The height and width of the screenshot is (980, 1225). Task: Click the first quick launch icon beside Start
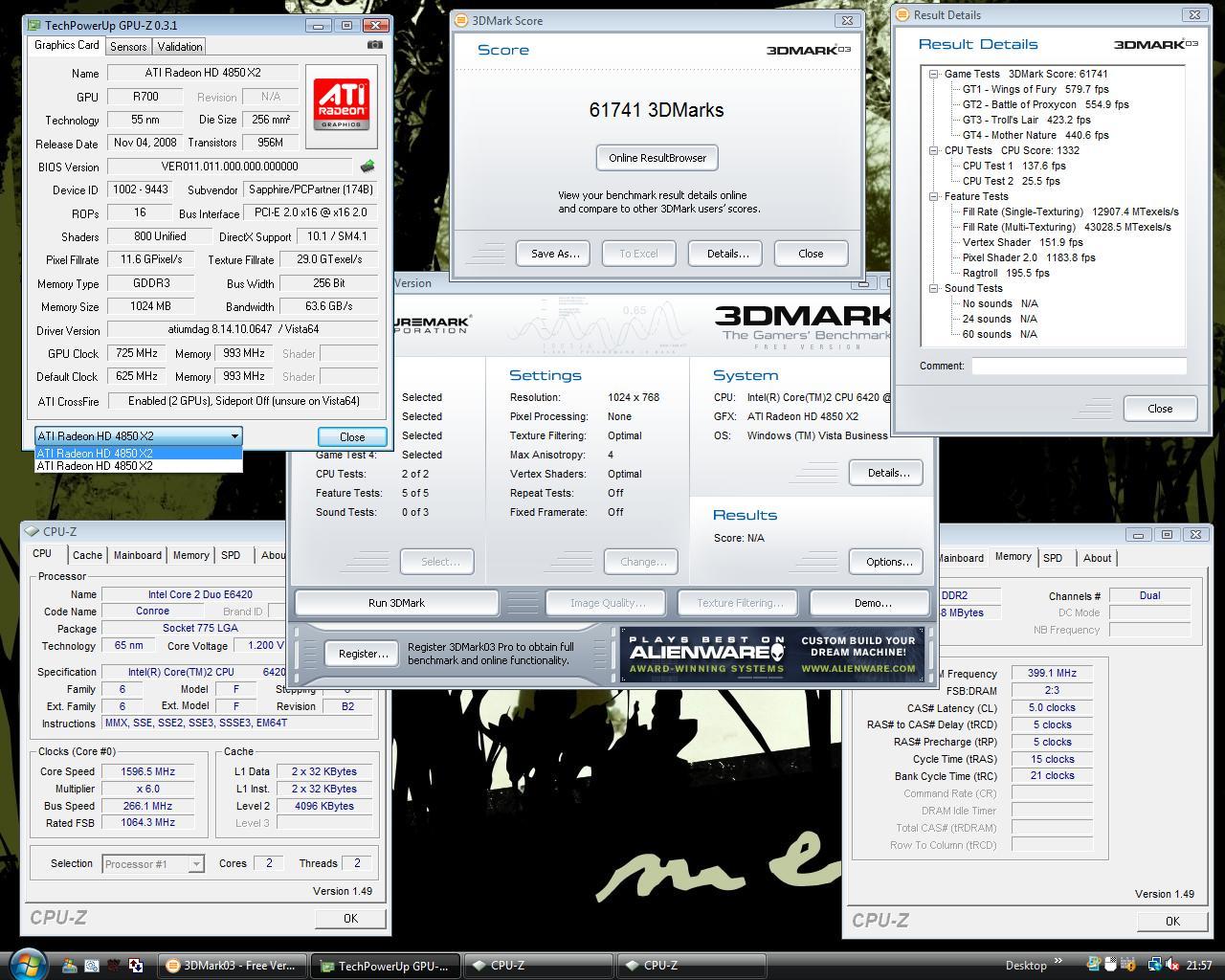(x=70, y=966)
